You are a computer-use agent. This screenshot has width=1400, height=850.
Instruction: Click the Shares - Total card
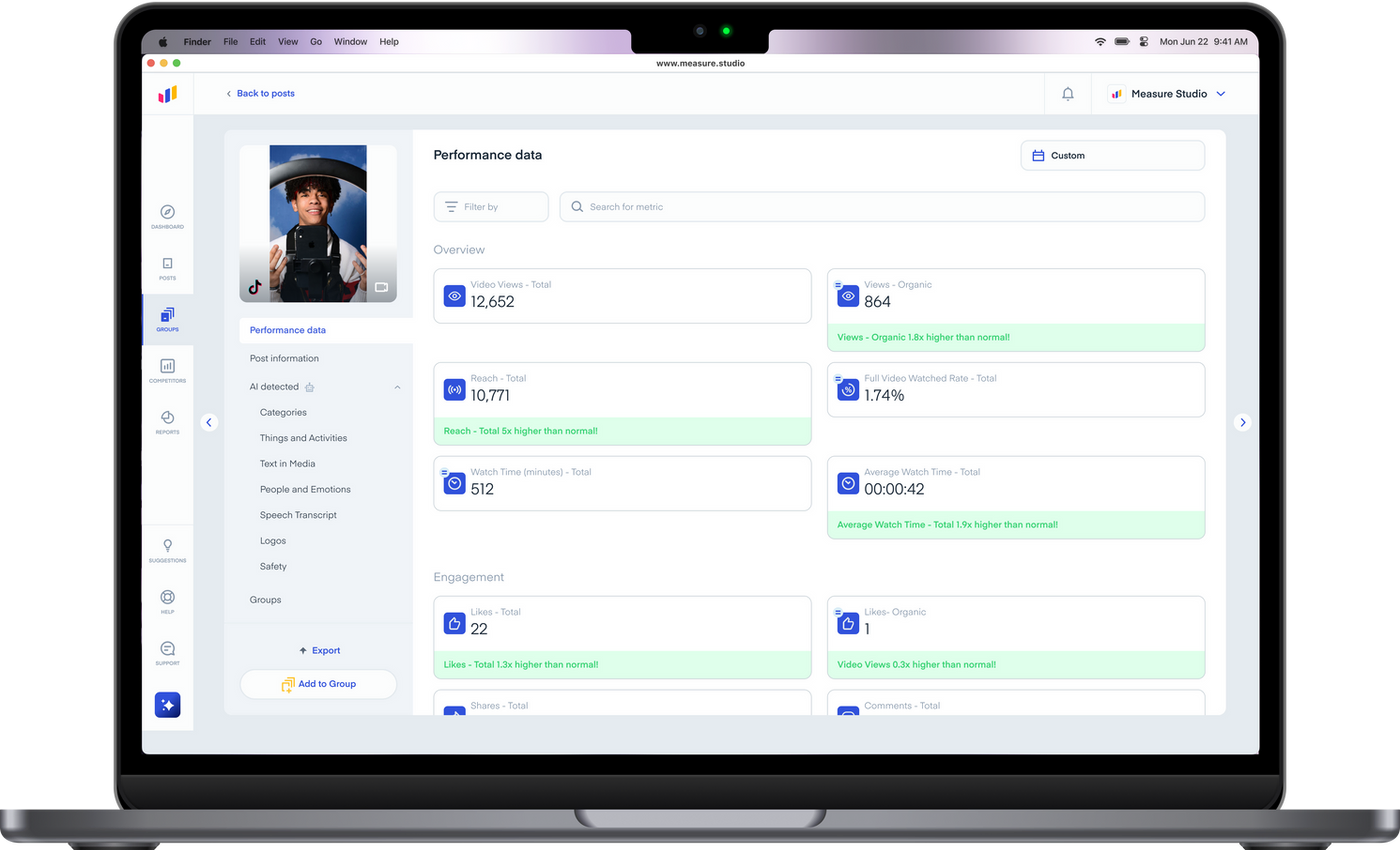click(622, 702)
